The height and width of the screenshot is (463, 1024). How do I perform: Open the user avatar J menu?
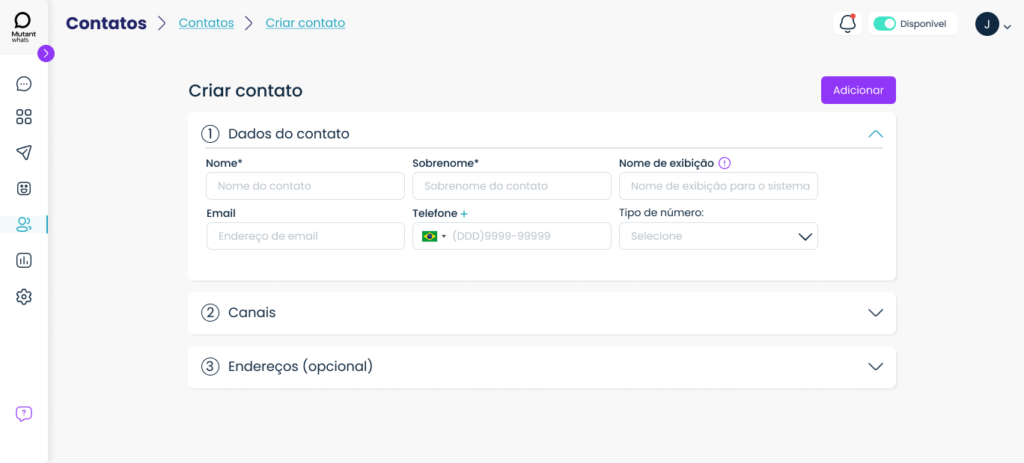pyautogui.click(x=993, y=24)
